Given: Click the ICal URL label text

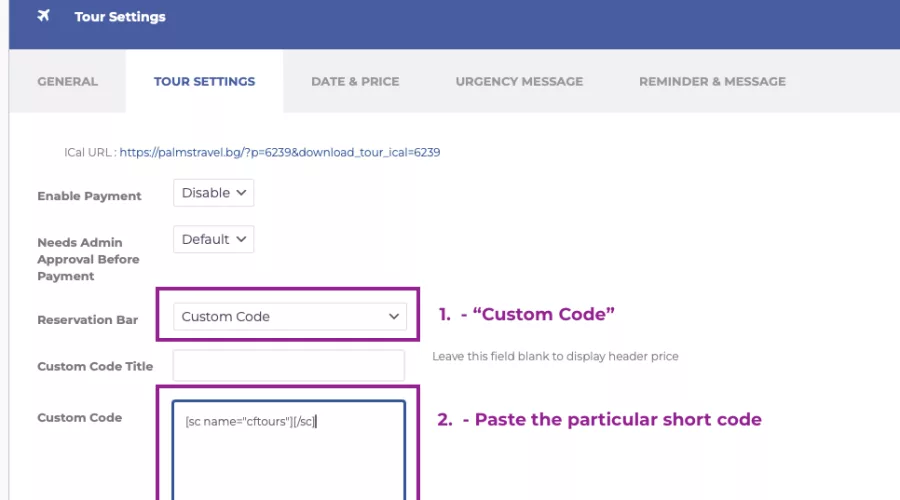Looking at the screenshot, I should click(90, 152).
